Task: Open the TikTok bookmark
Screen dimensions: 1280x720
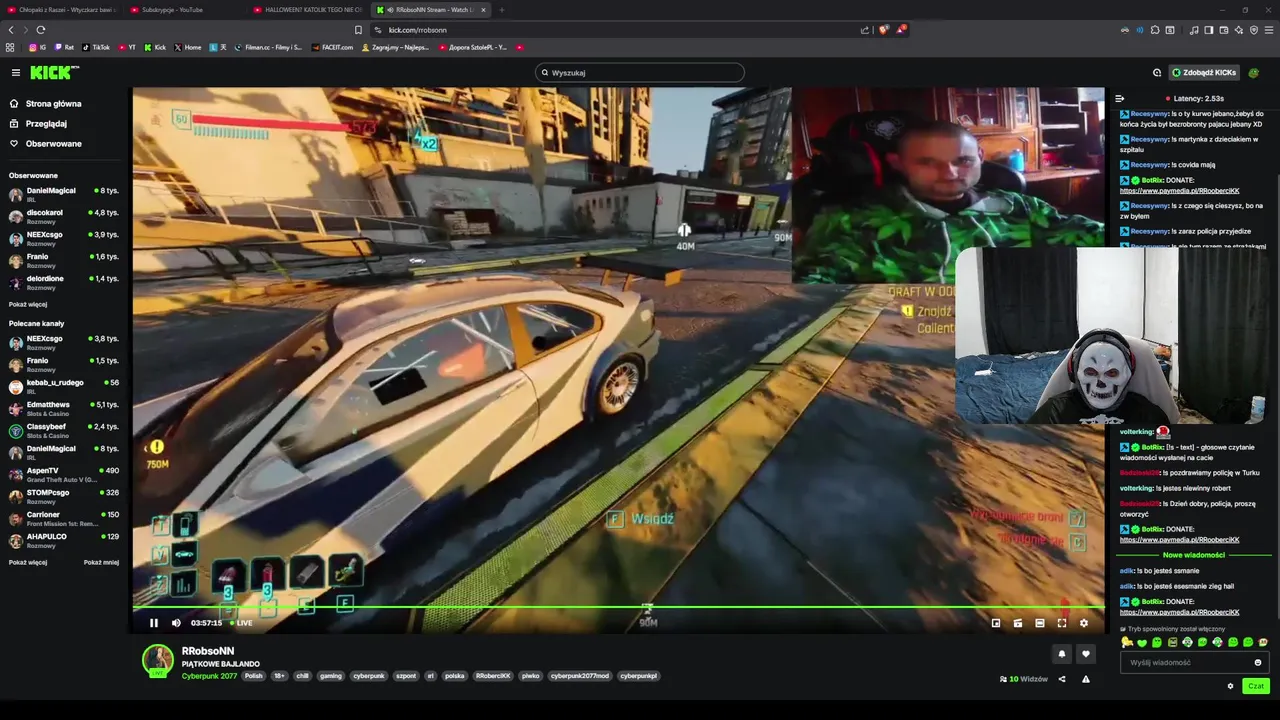Action: coord(96,47)
